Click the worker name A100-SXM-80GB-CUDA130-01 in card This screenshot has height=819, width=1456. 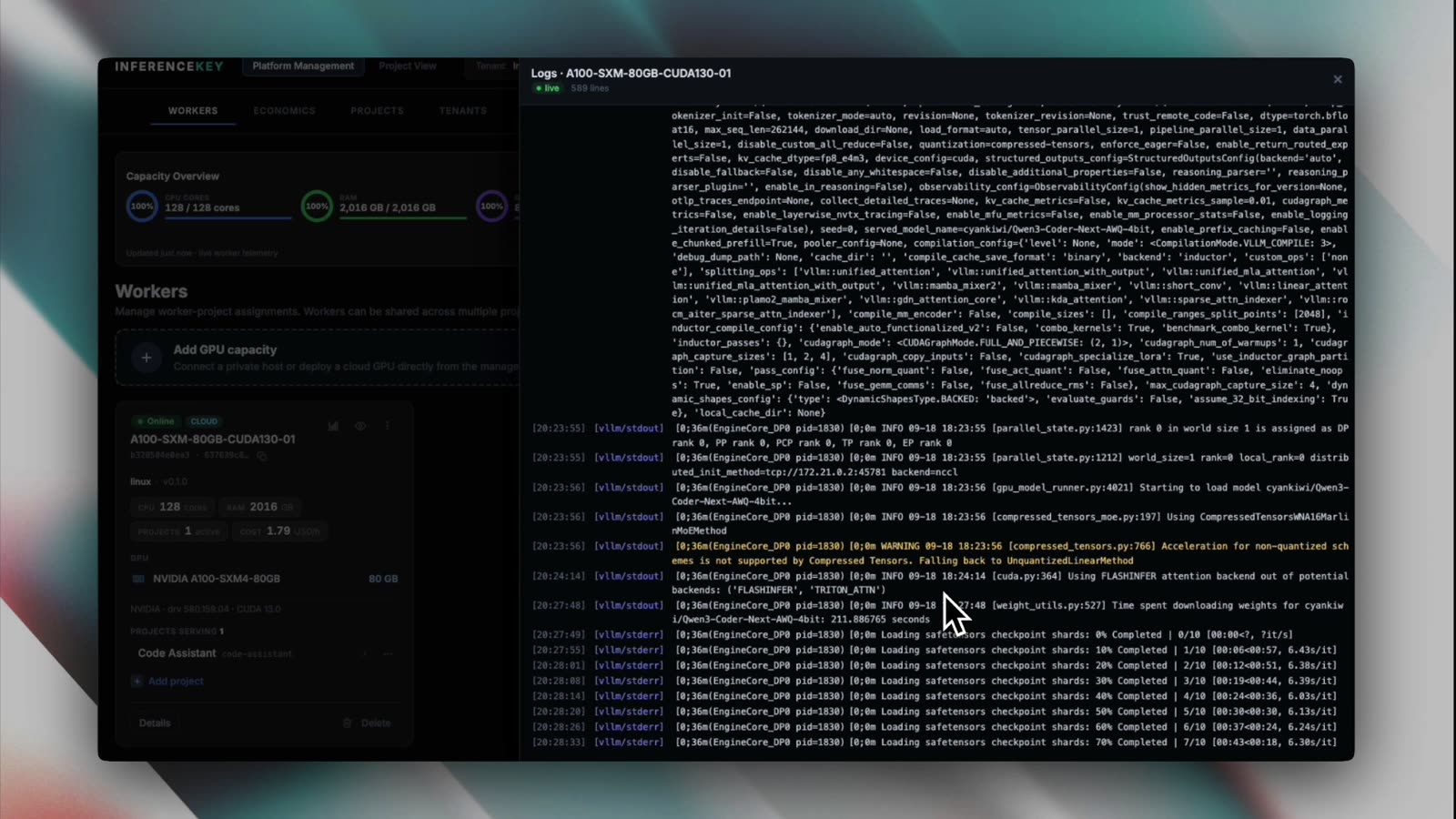tap(212, 439)
